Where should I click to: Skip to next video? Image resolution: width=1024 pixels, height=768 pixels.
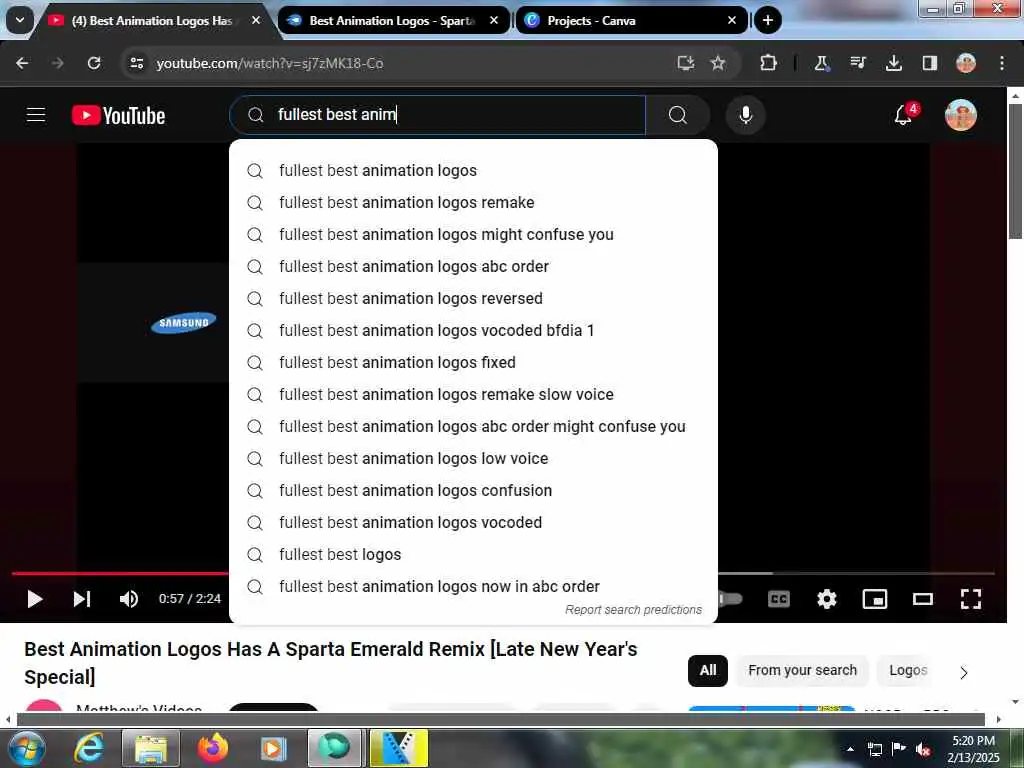pyautogui.click(x=82, y=599)
